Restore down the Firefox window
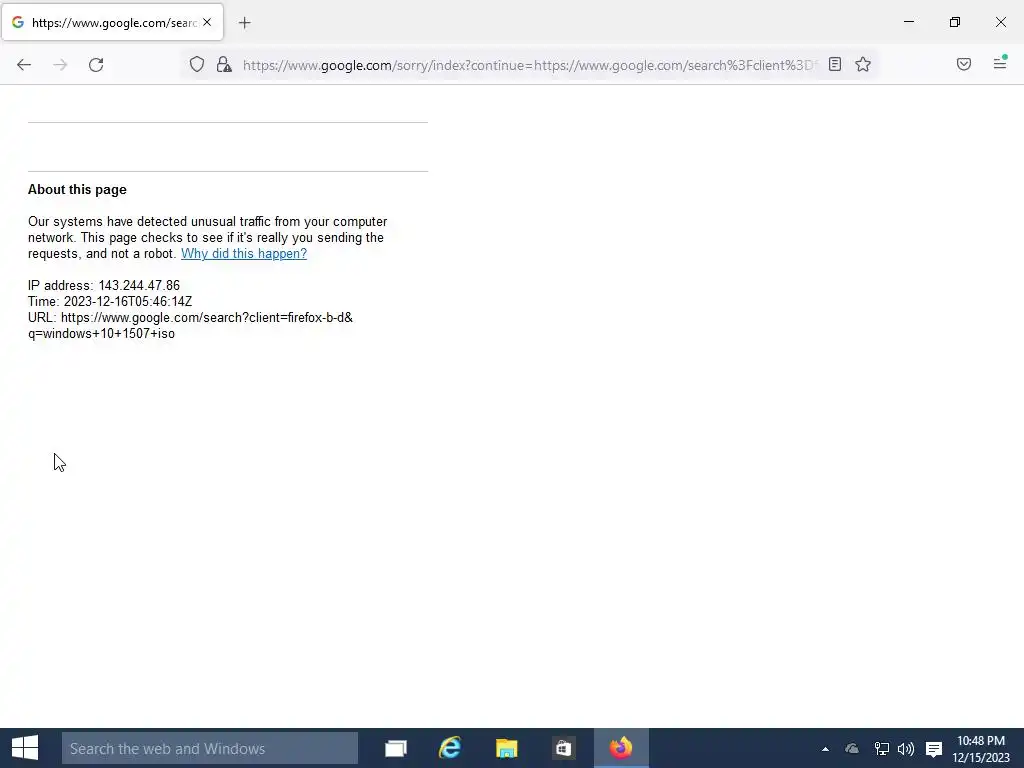Screen dimensions: 1024x768 point(955,22)
